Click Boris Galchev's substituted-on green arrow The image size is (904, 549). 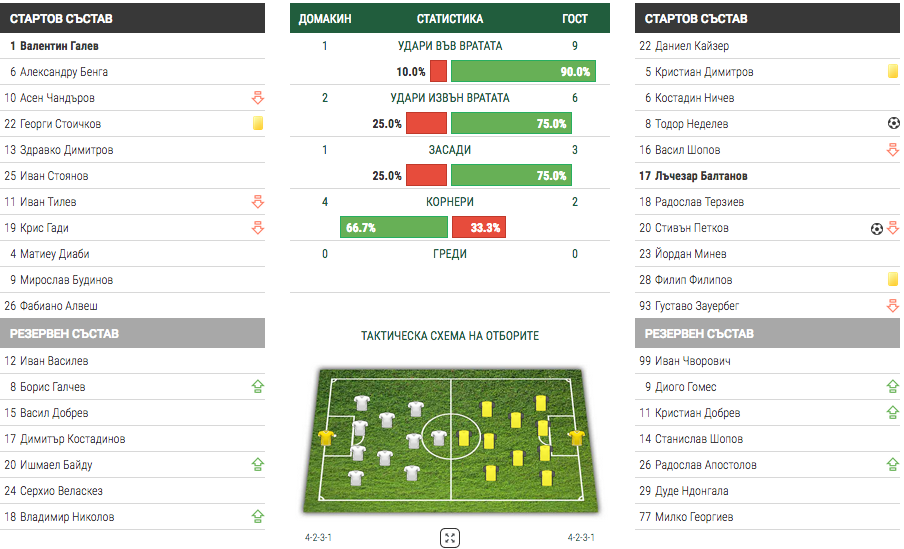pos(257,387)
